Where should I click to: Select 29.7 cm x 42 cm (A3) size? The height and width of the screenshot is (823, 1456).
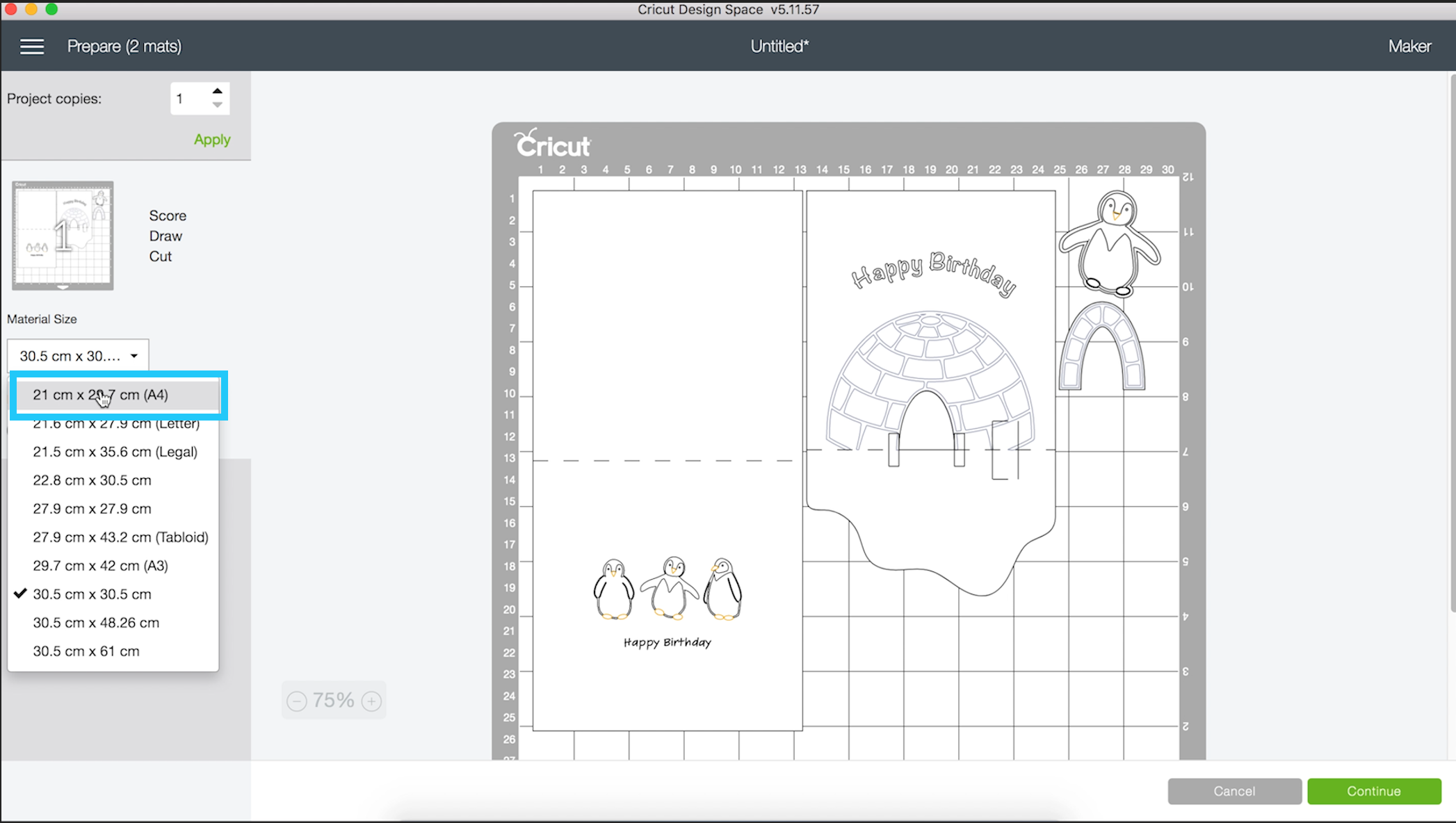click(x=100, y=566)
